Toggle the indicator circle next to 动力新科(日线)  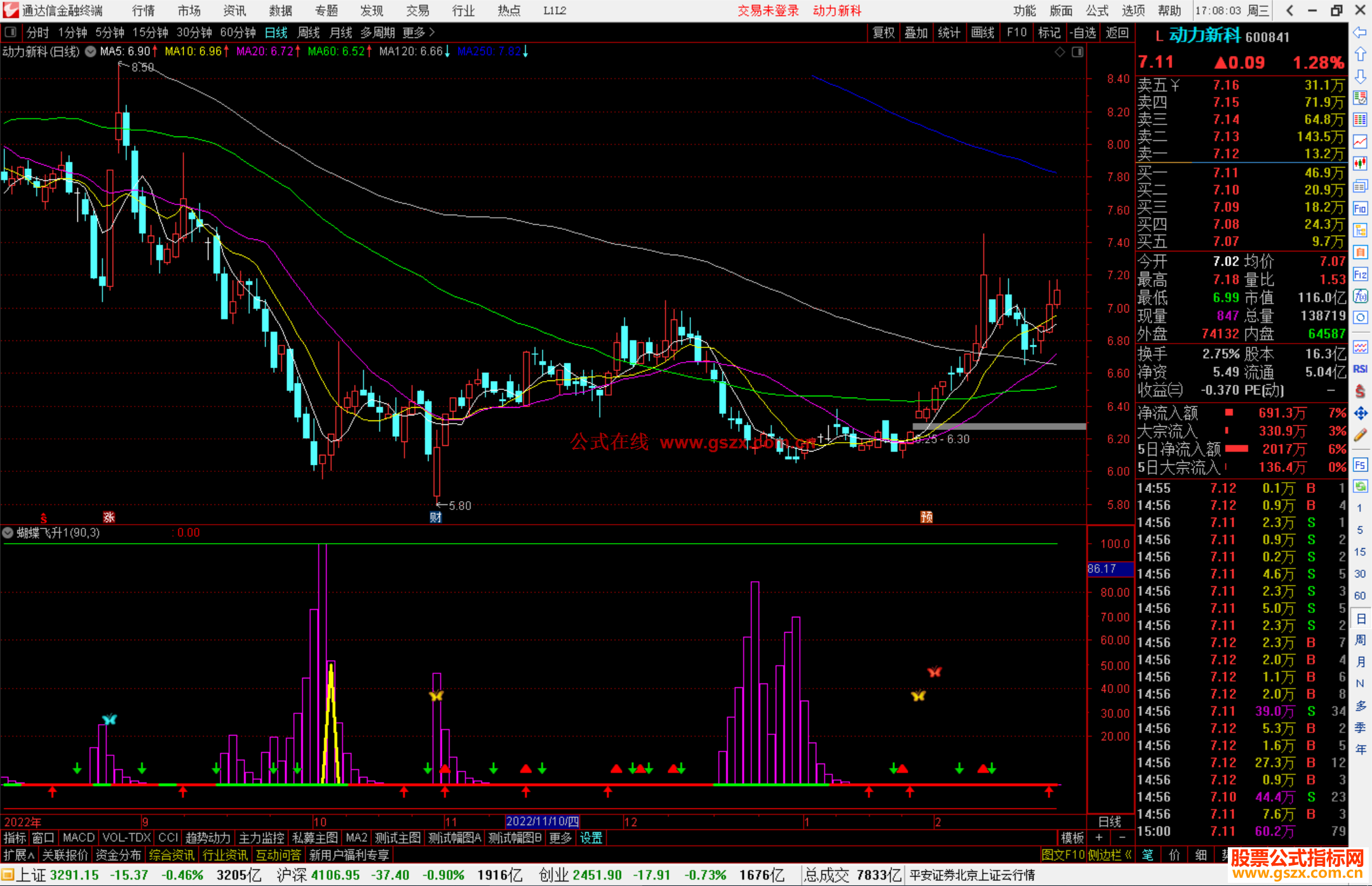click(x=90, y=51)
